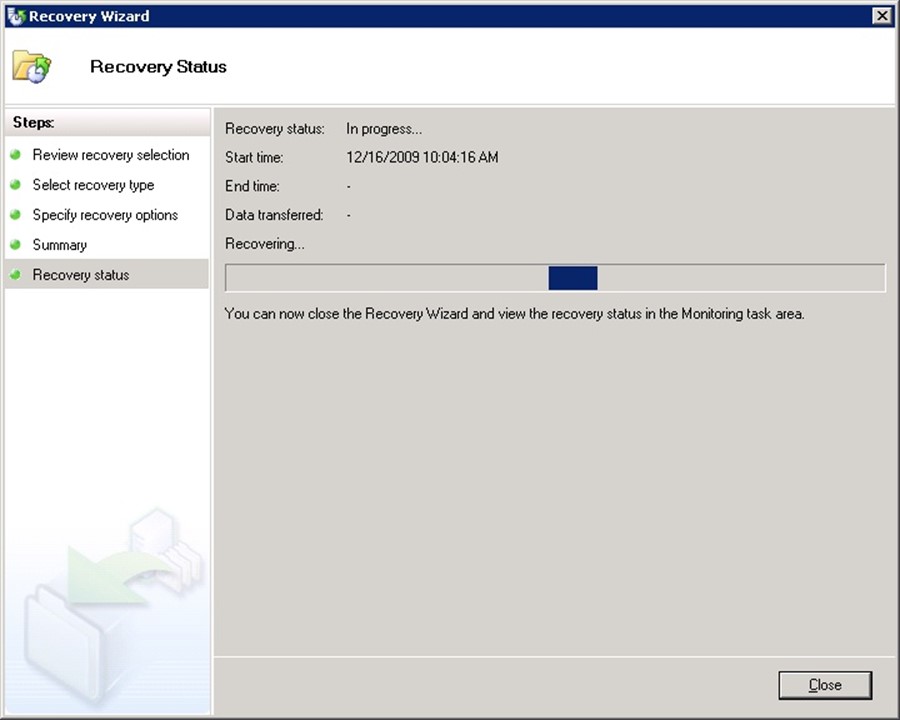Jump to the Summary step
This screenshot has height=720, width=900.
click(59, 245)
